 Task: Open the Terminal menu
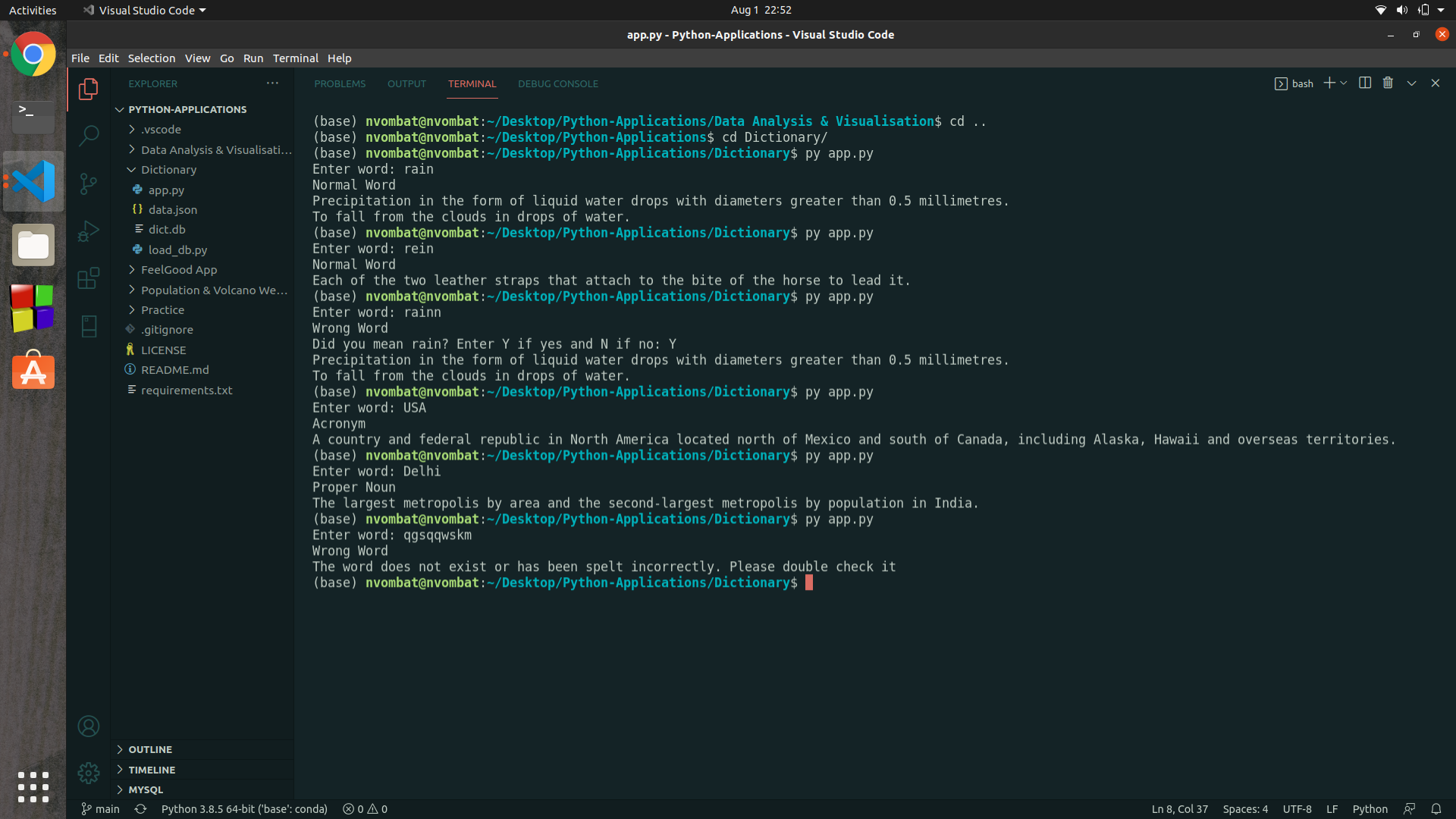(295, 58)
